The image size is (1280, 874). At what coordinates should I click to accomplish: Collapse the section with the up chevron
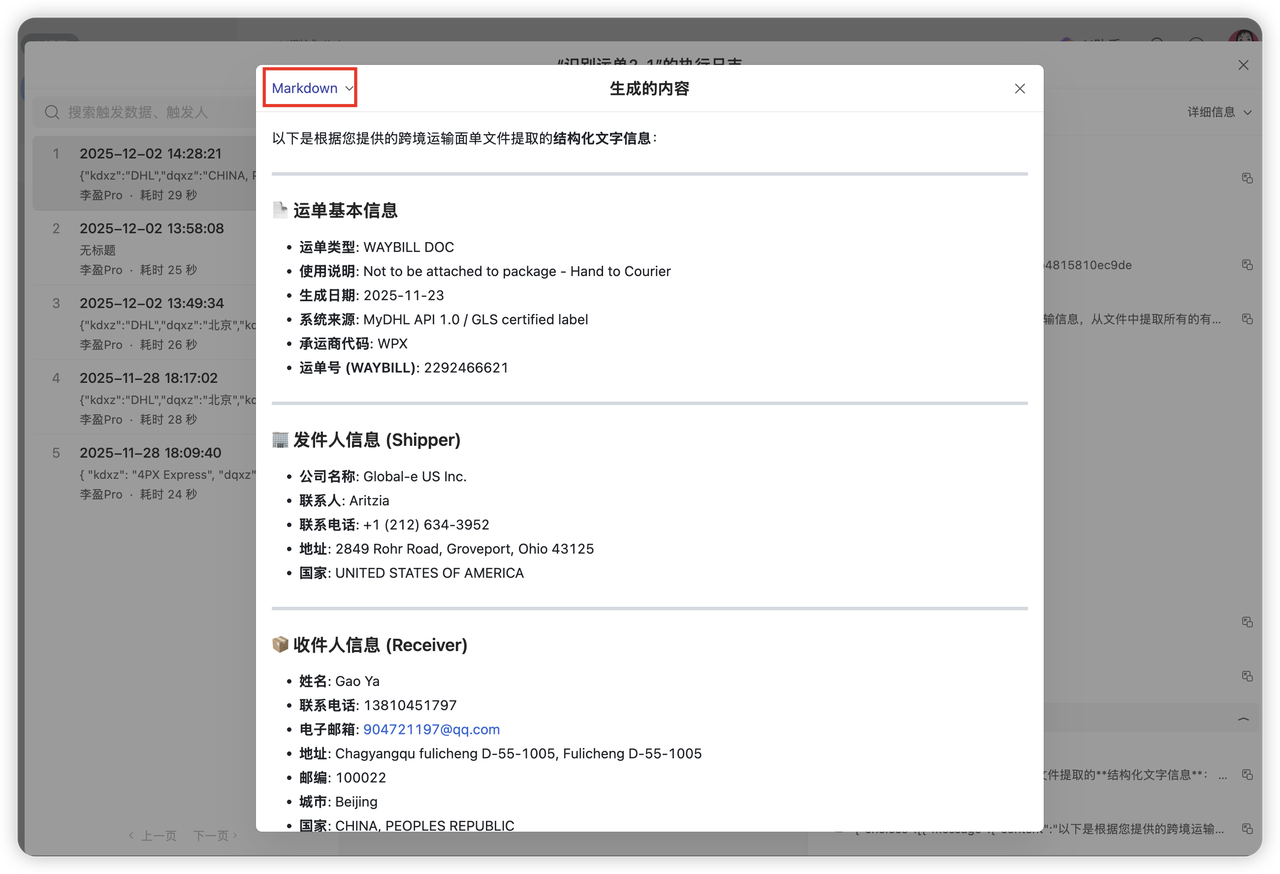click(x=1243, y=719)
